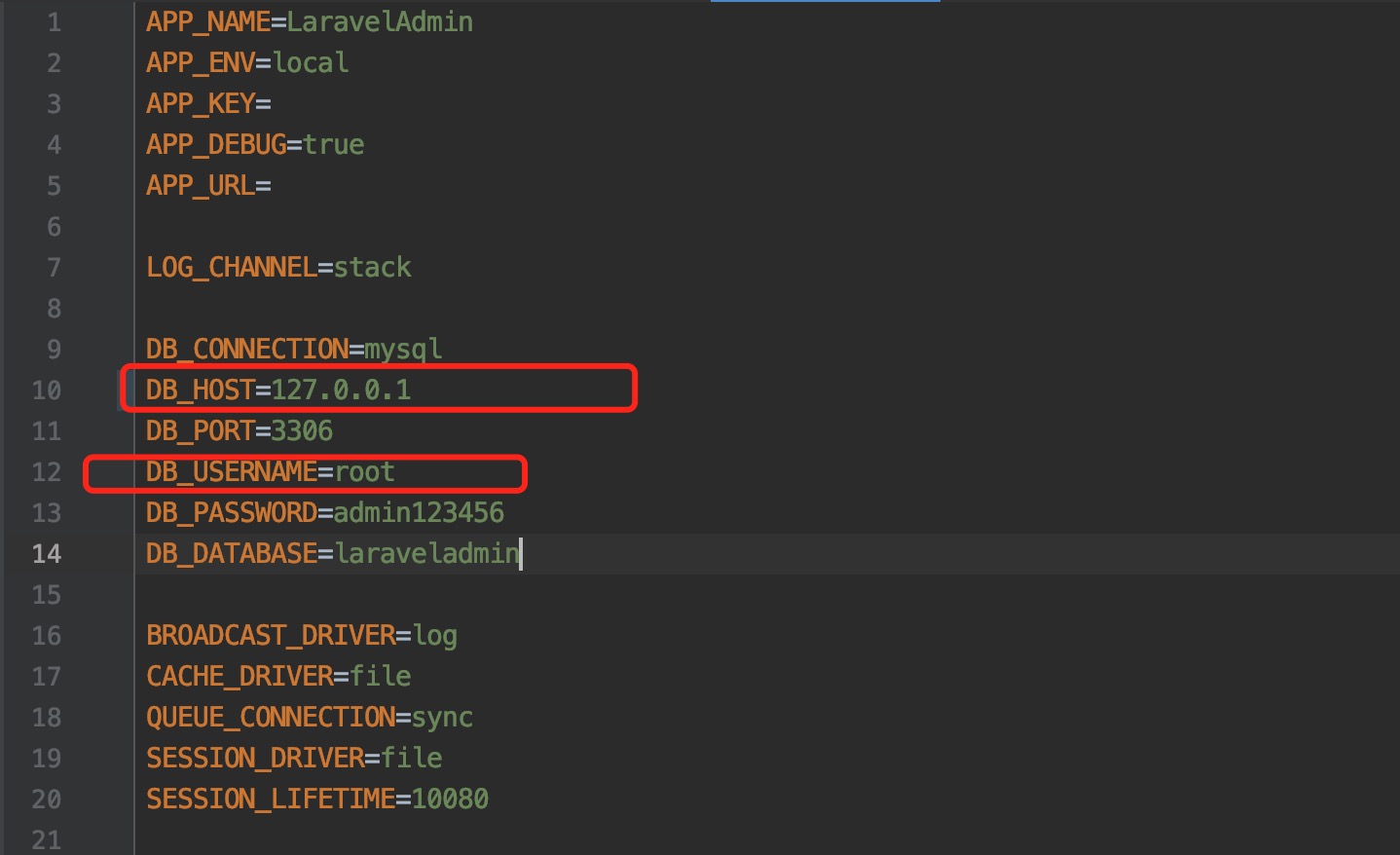Click the LOG_CHANNEL=stack line

(278, 267)
